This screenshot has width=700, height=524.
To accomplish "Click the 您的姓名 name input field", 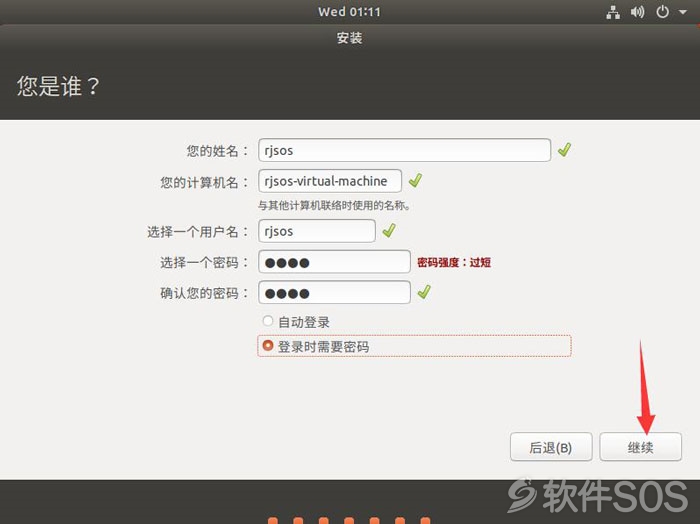I will click(404, 150).
